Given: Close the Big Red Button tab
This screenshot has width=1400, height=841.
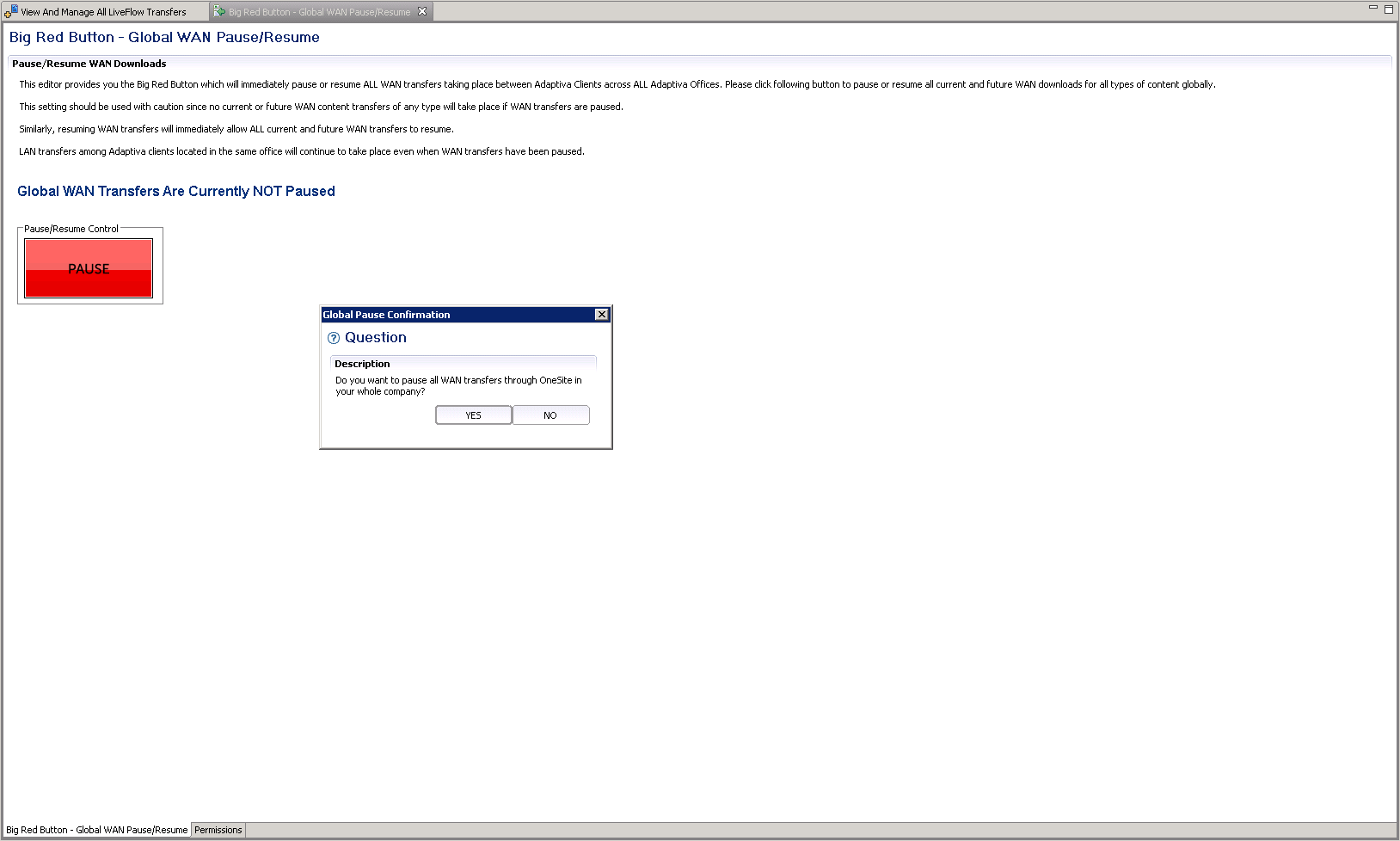Looking at the screenshot, I should (422, 11).
